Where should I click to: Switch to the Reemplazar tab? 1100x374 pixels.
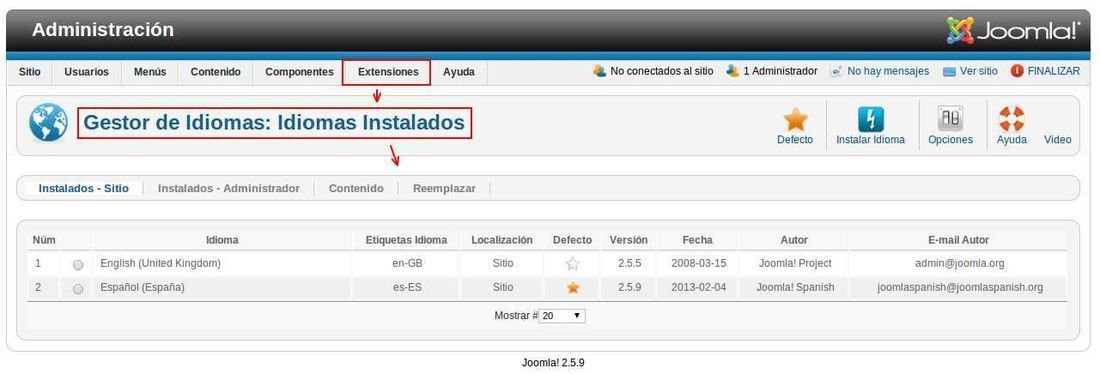pyautogui.click(x=444, y=188)
